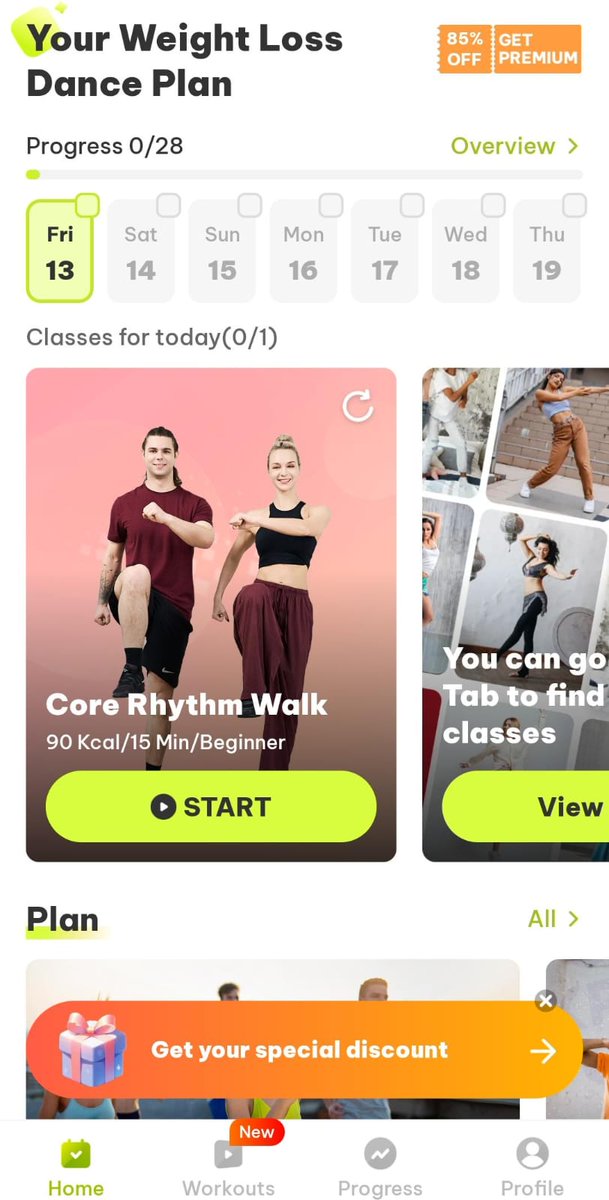
Task: Open the Home tab icon
Action: tap(76, 1155)
